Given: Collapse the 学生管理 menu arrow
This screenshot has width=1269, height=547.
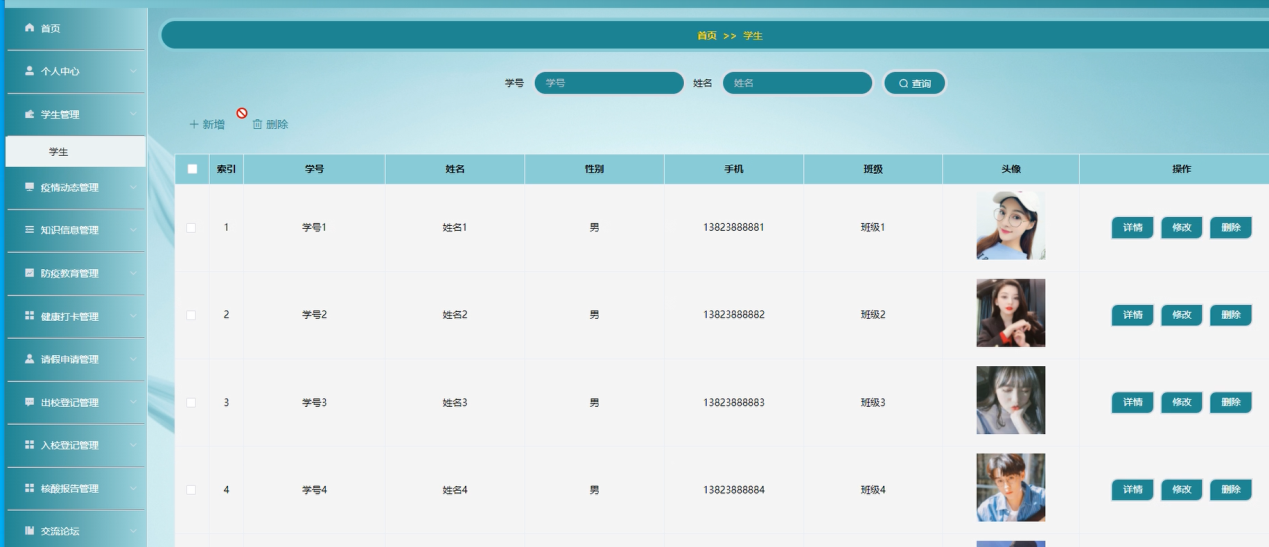Looking at the screenshot, I should (x=133, y=114).
